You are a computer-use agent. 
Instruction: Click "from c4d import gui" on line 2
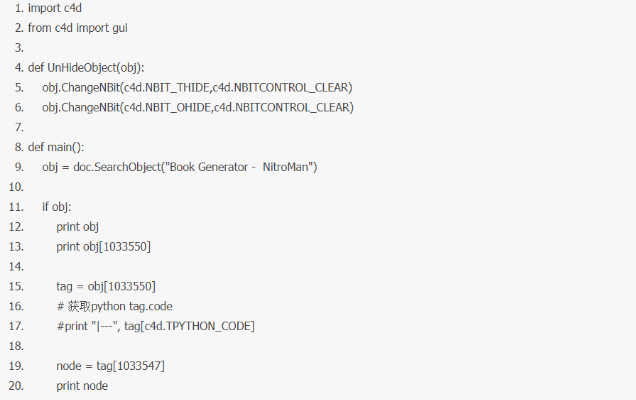[77, 28]
